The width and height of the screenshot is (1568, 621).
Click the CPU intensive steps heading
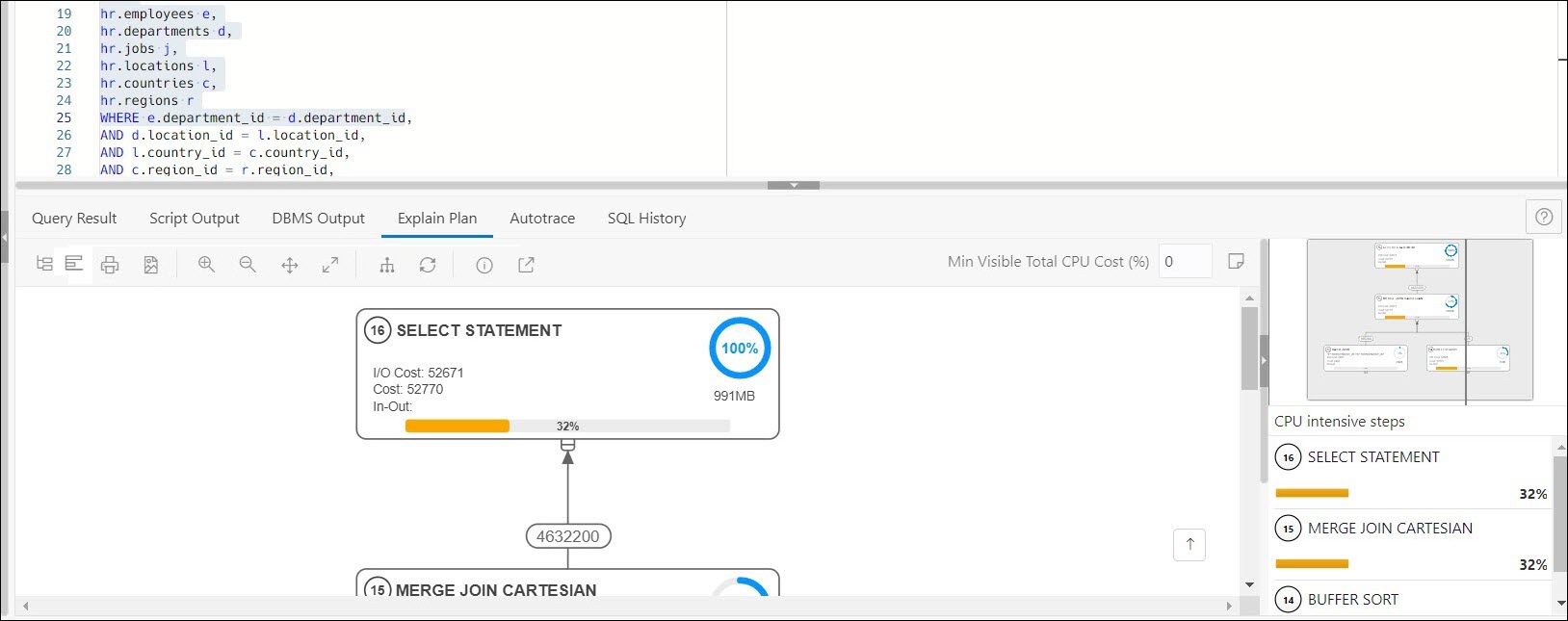pyautogui.click(x=1340, y=421)
